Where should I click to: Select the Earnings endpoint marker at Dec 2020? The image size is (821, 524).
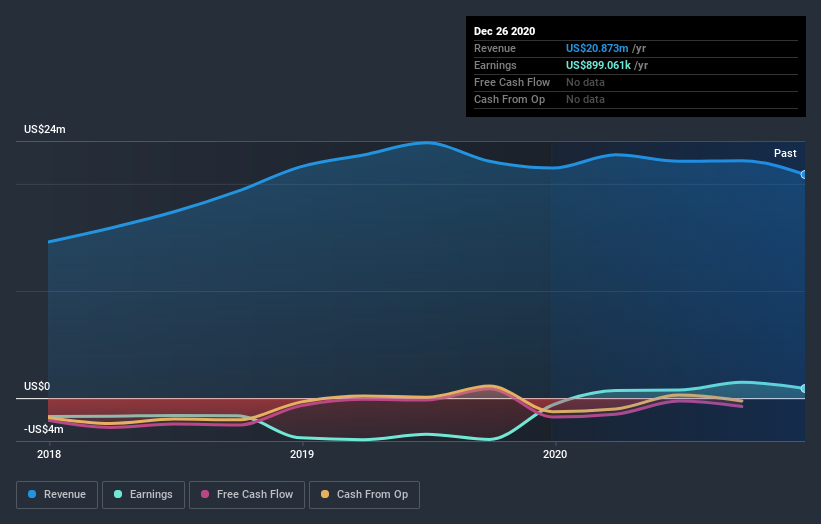pos(804,388)
